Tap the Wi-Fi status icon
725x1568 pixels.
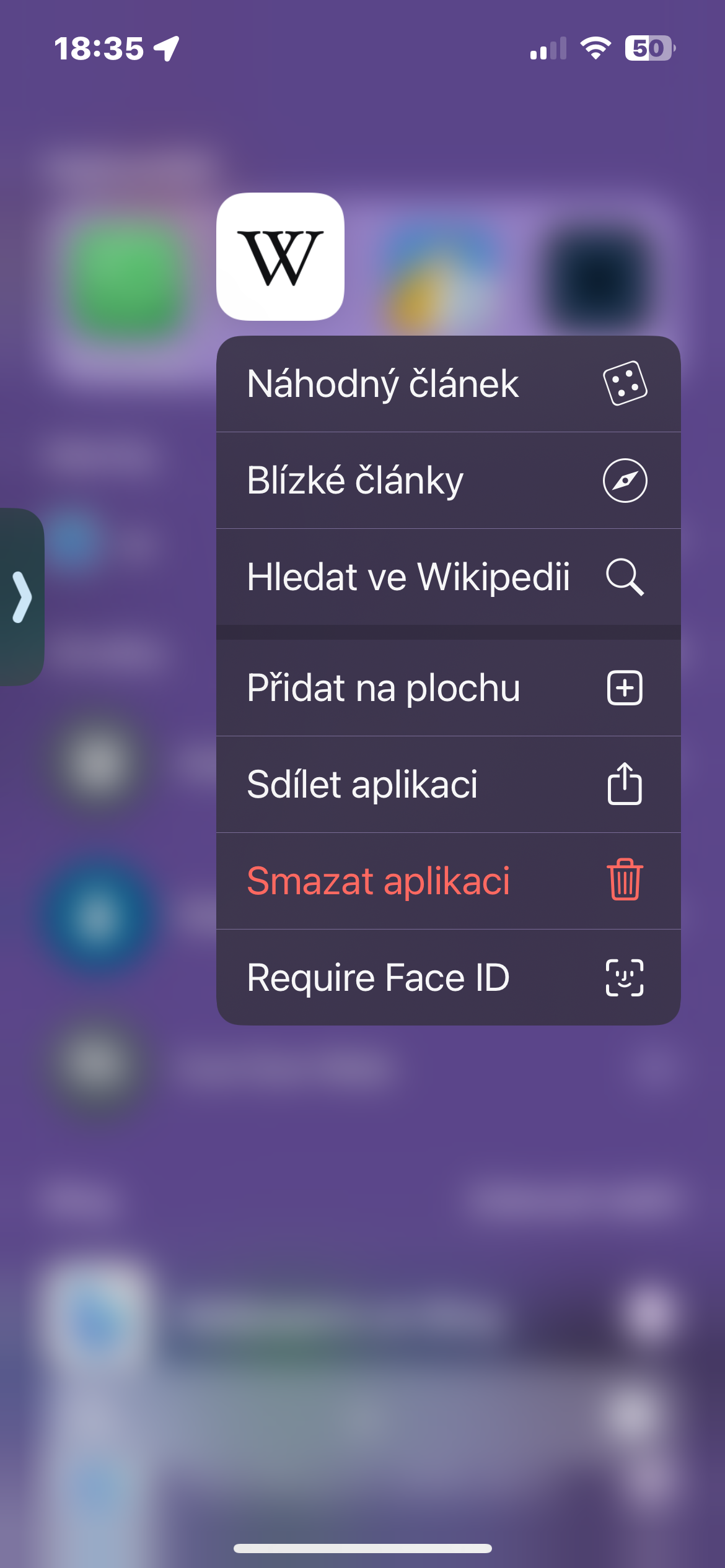click(595, 48)
